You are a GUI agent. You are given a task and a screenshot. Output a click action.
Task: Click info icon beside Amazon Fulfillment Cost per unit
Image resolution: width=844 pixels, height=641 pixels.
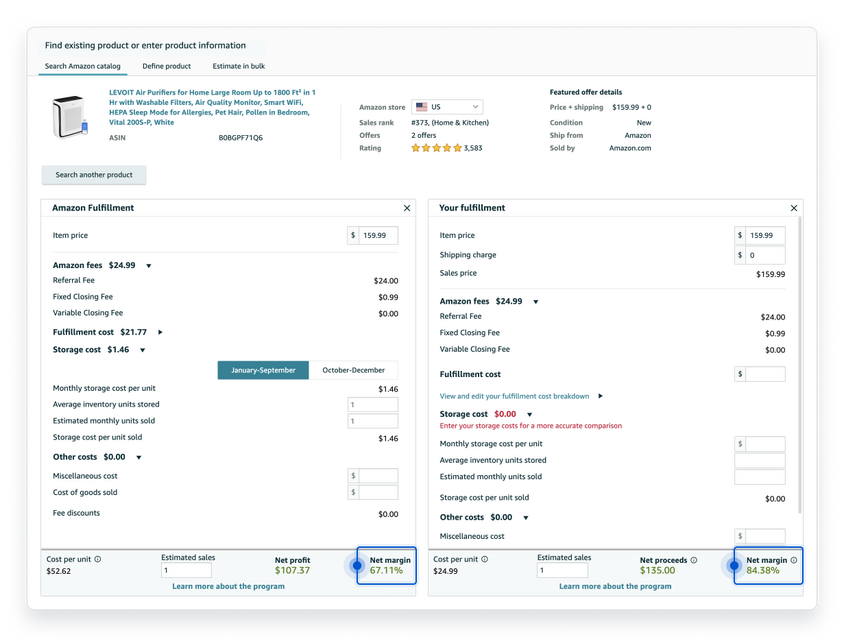97,559
